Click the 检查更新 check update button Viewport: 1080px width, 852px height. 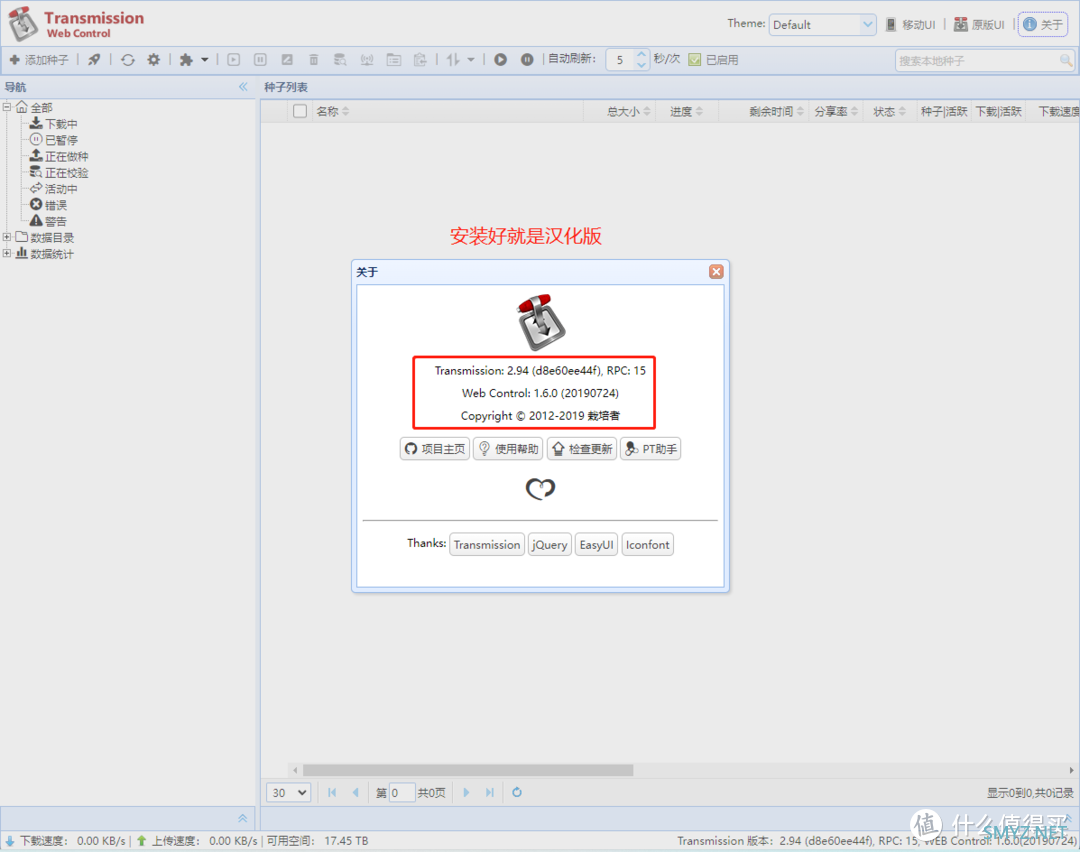[582, 449]
